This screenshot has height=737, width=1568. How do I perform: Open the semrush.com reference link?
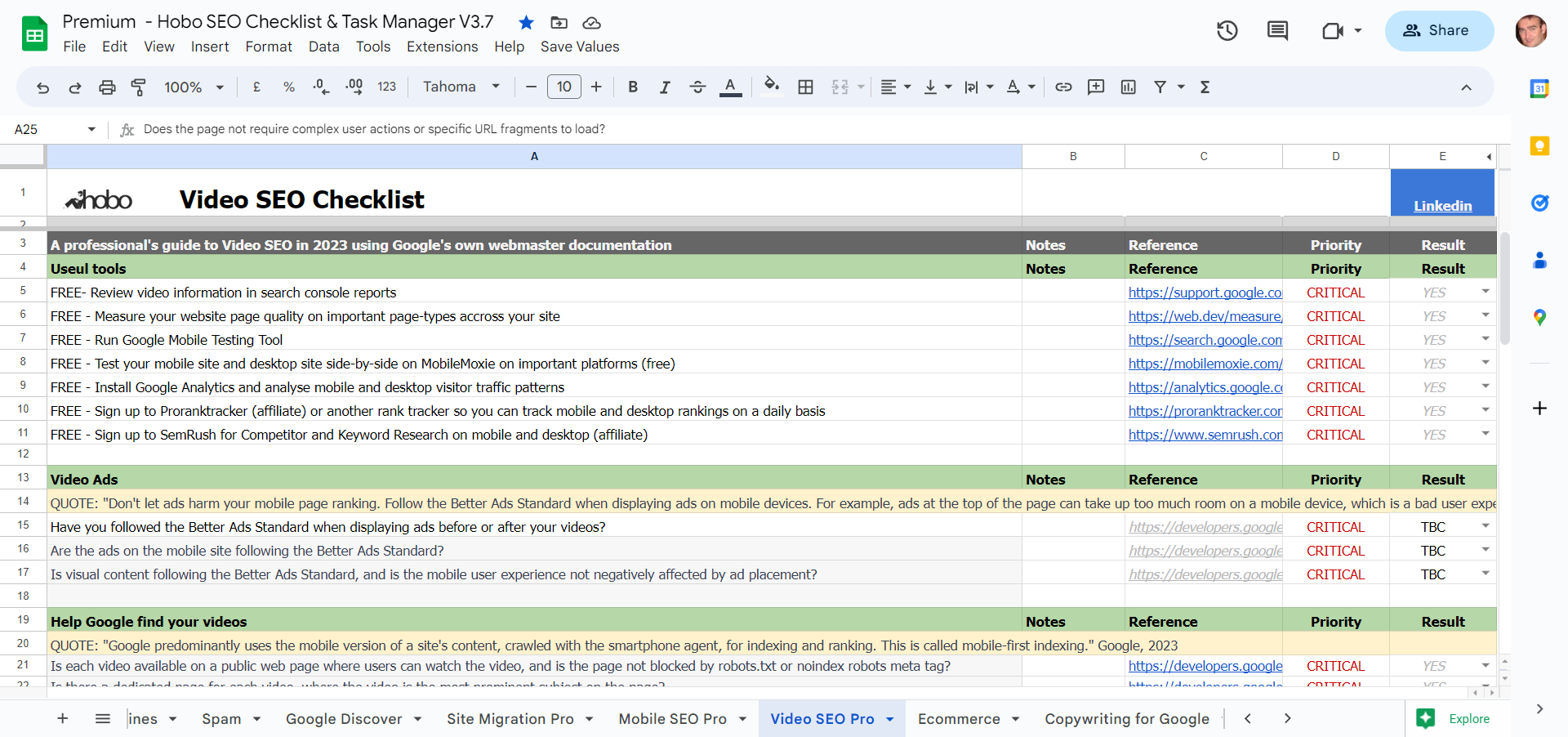pyautogui.click(x=1205, y=435)
